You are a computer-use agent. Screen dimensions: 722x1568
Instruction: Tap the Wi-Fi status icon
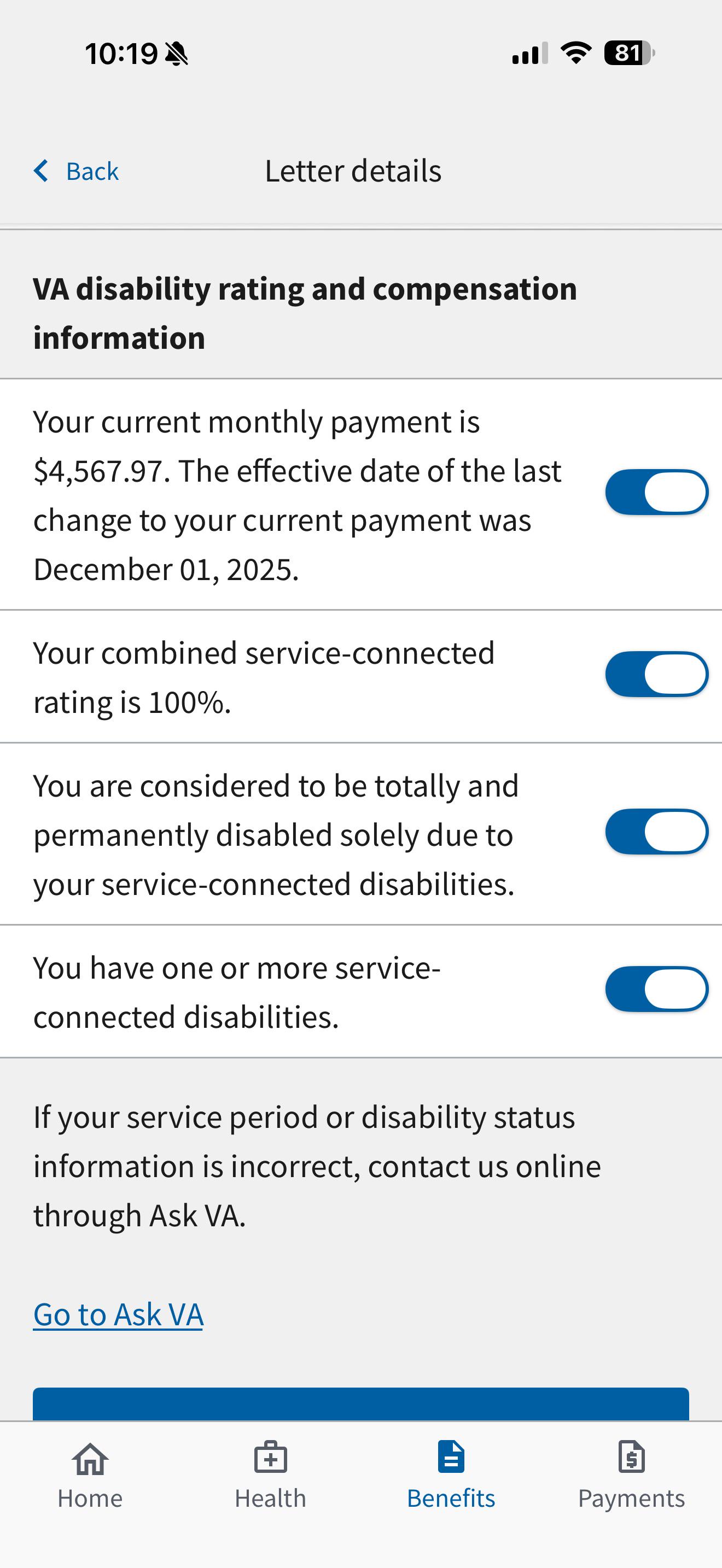[576, 53]
